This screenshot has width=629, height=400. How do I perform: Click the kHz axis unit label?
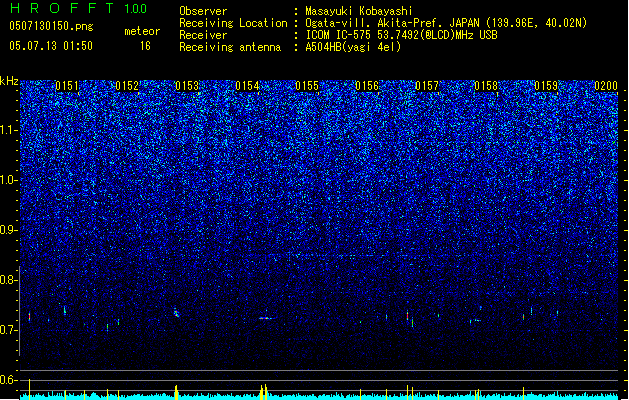tap(9, 81)
